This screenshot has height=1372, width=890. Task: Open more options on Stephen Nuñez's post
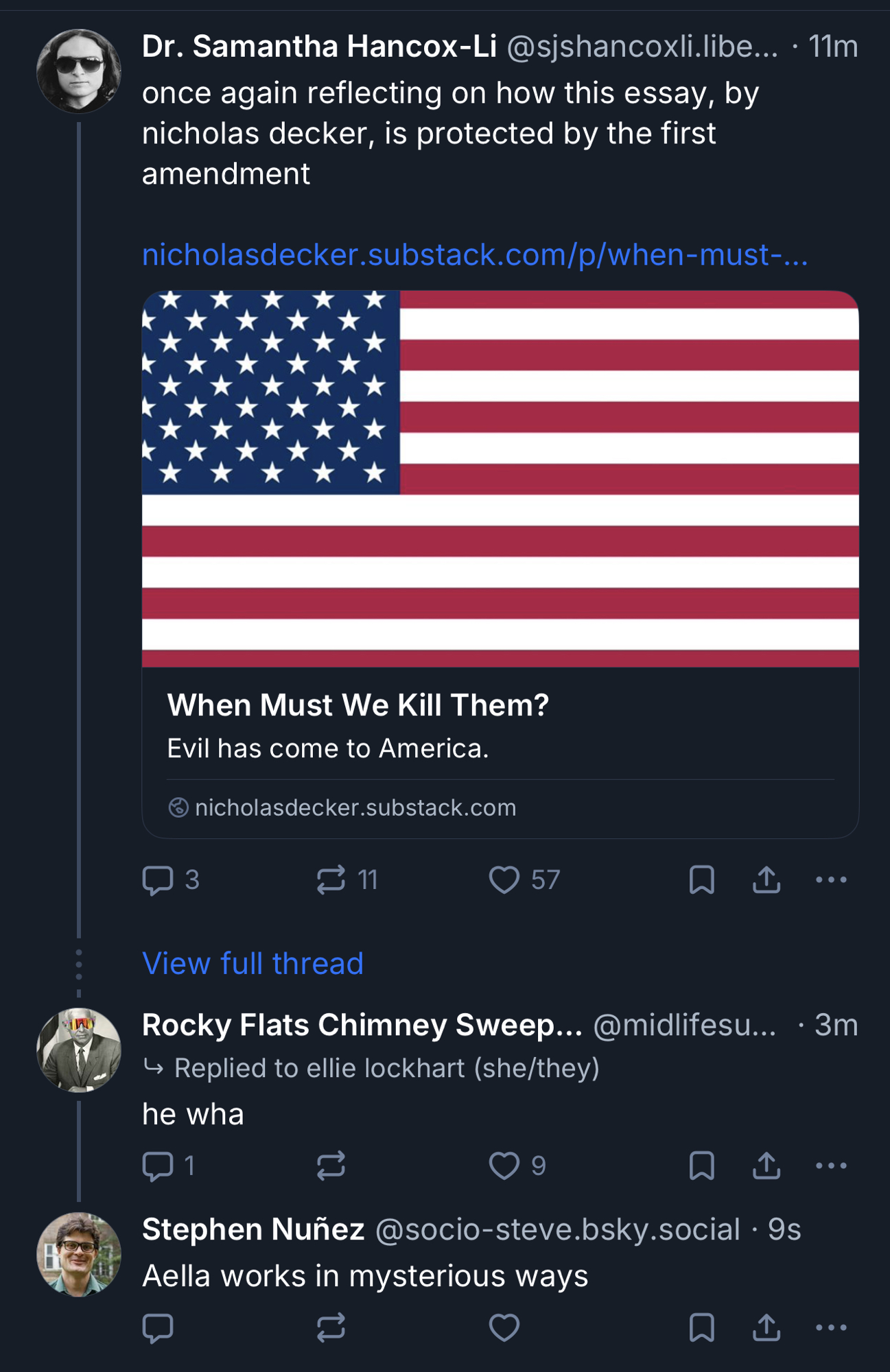click(831, 1328)
